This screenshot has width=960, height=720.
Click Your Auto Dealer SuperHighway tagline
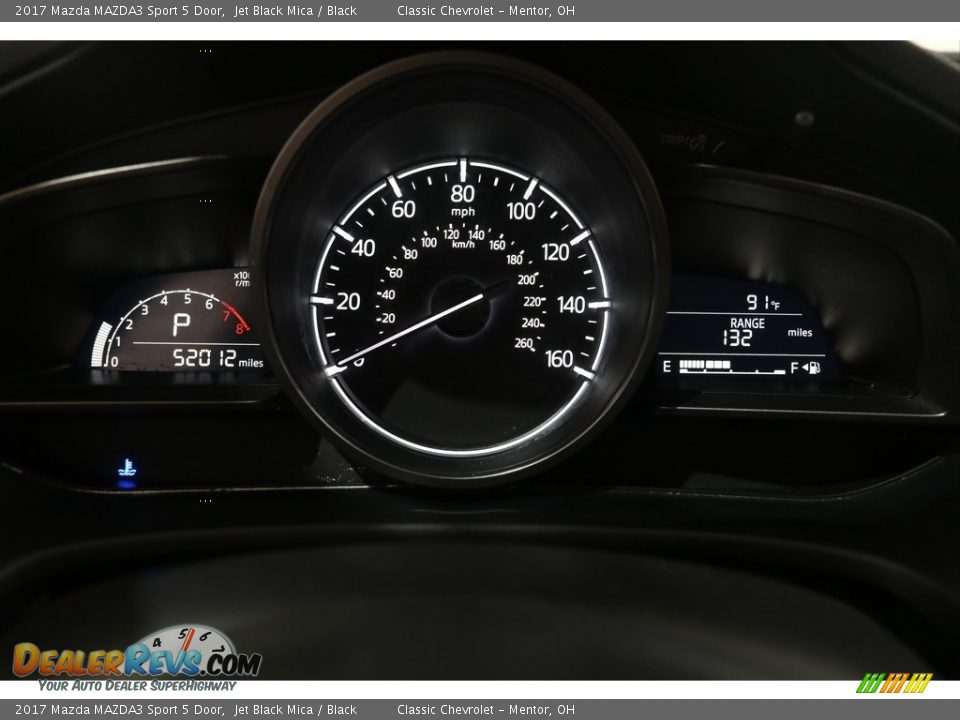(137, 686)
